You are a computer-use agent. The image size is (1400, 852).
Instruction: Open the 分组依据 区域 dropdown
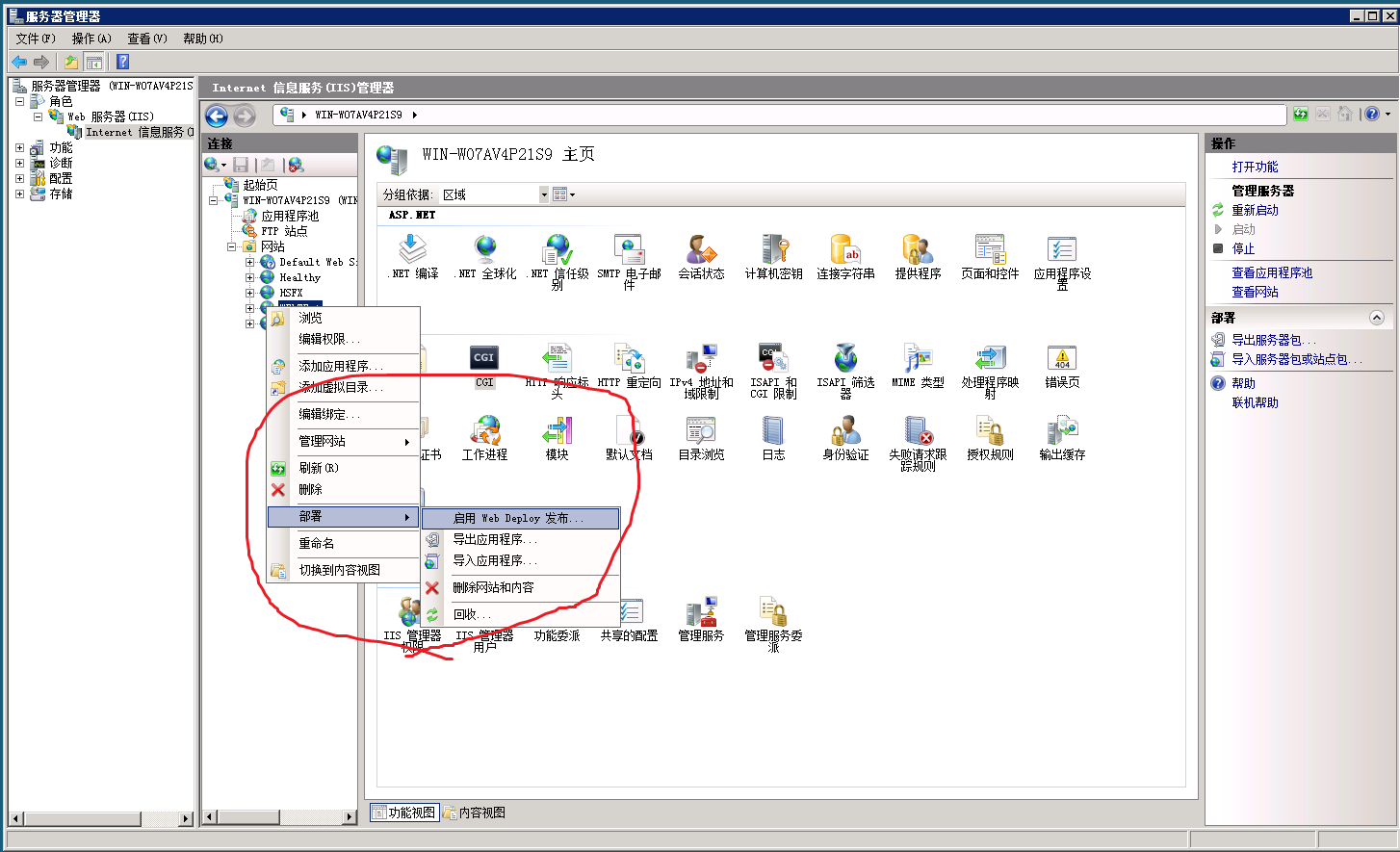[494, 194]
